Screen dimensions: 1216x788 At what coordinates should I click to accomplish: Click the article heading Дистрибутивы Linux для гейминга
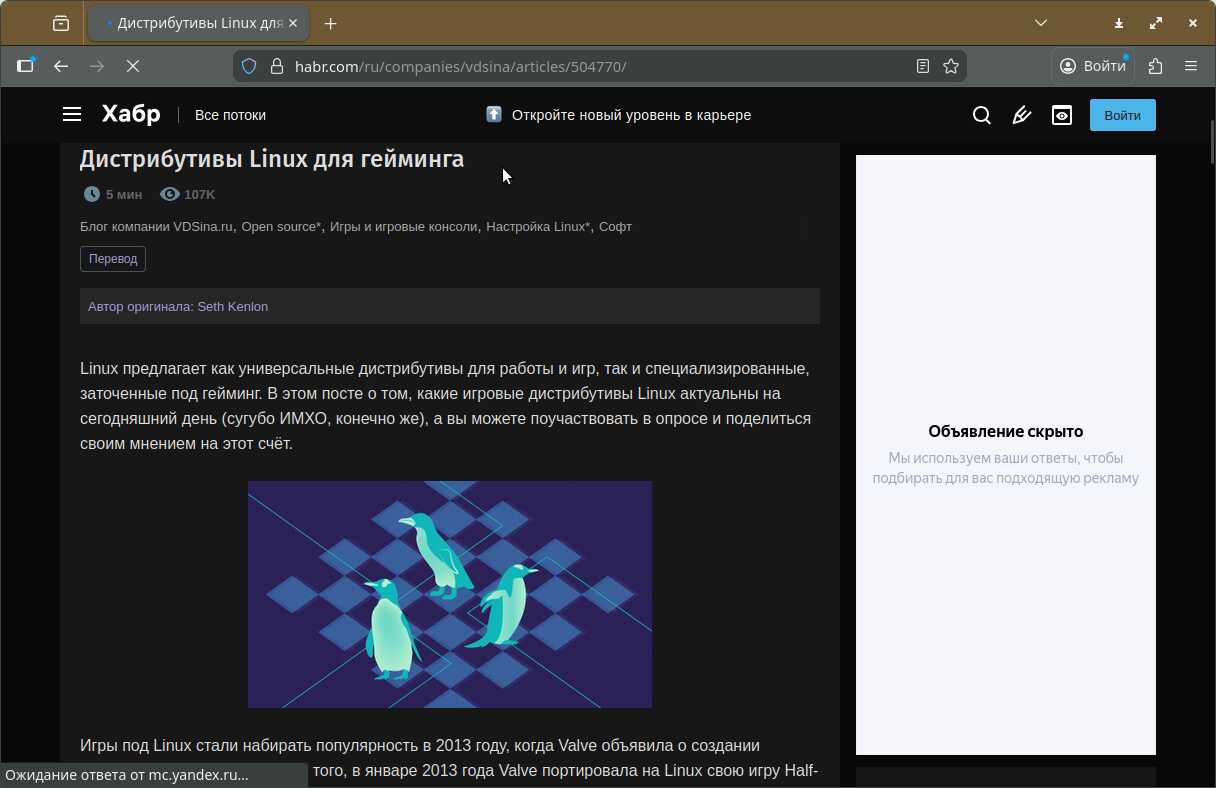[x=272, y=158]
